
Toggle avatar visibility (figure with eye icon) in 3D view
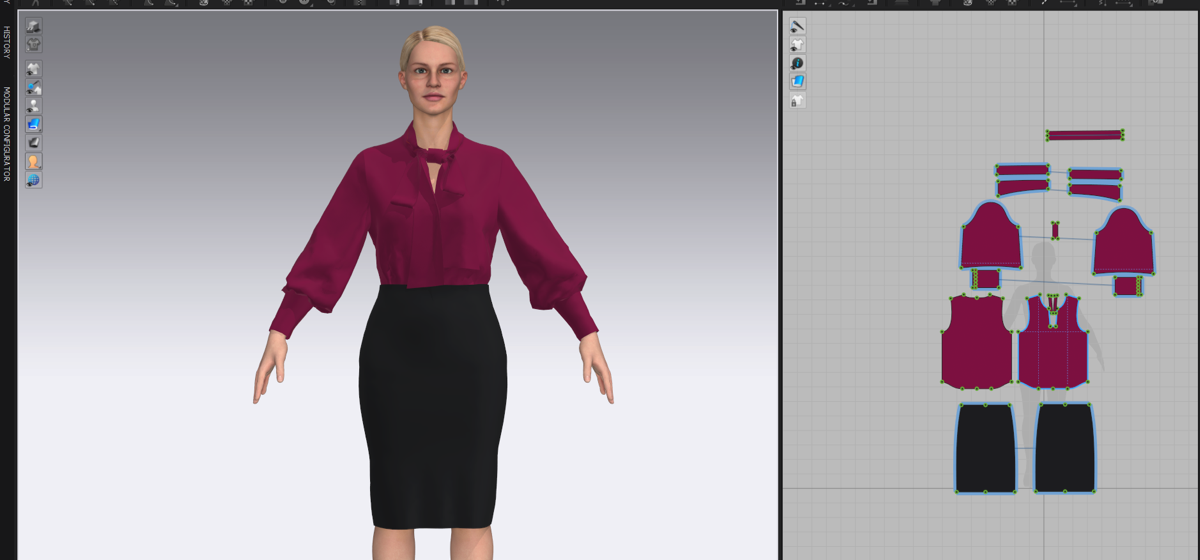pyautogui.click(x=33, y=106)
